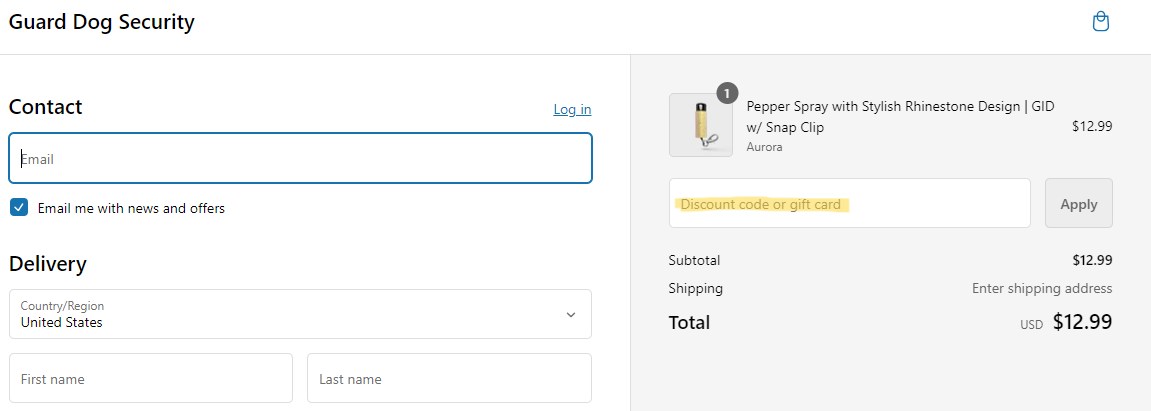The height and width of the screenshot is (411, 1151).
Task: Click the Discount code or gift card field
Action: pos(849,203)
